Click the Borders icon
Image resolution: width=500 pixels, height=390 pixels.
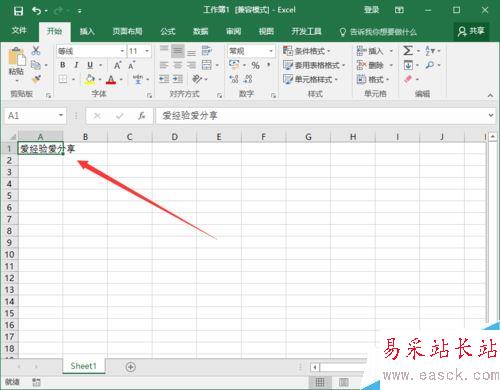coord(63,79)
